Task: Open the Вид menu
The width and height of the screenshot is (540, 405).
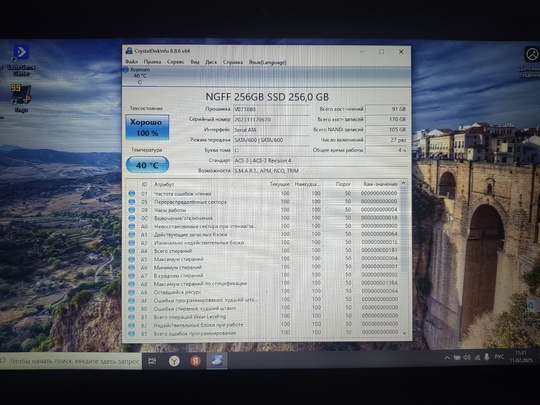Action: click(x=195, y=62)
